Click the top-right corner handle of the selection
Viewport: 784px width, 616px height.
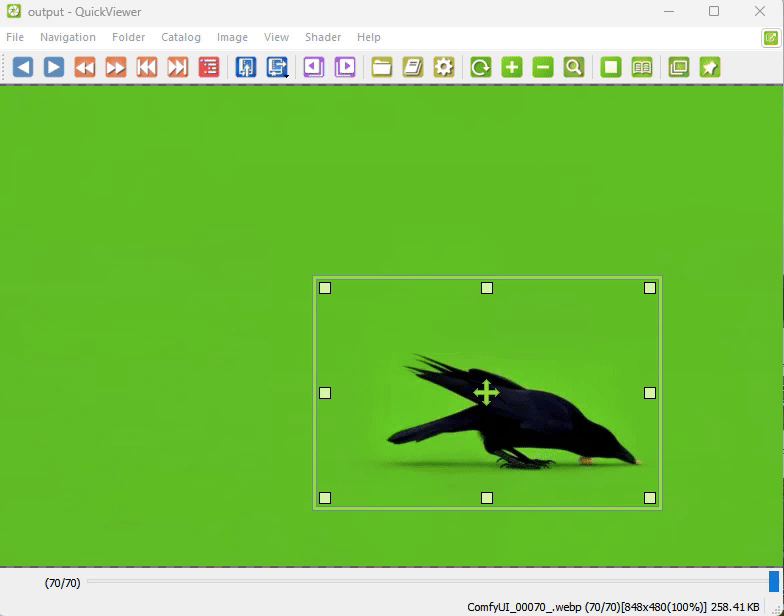(650, 288)
